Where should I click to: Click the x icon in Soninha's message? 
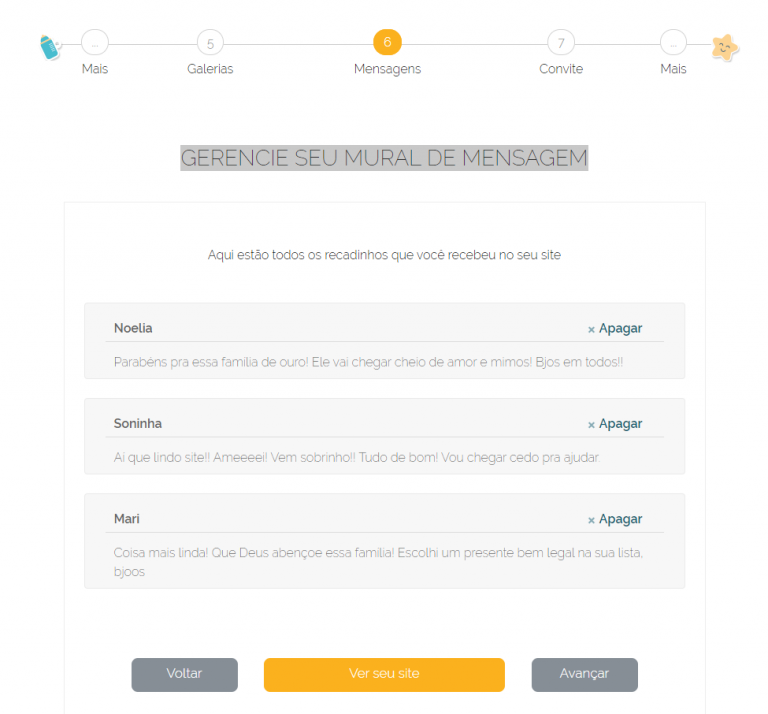pos(591,425)
